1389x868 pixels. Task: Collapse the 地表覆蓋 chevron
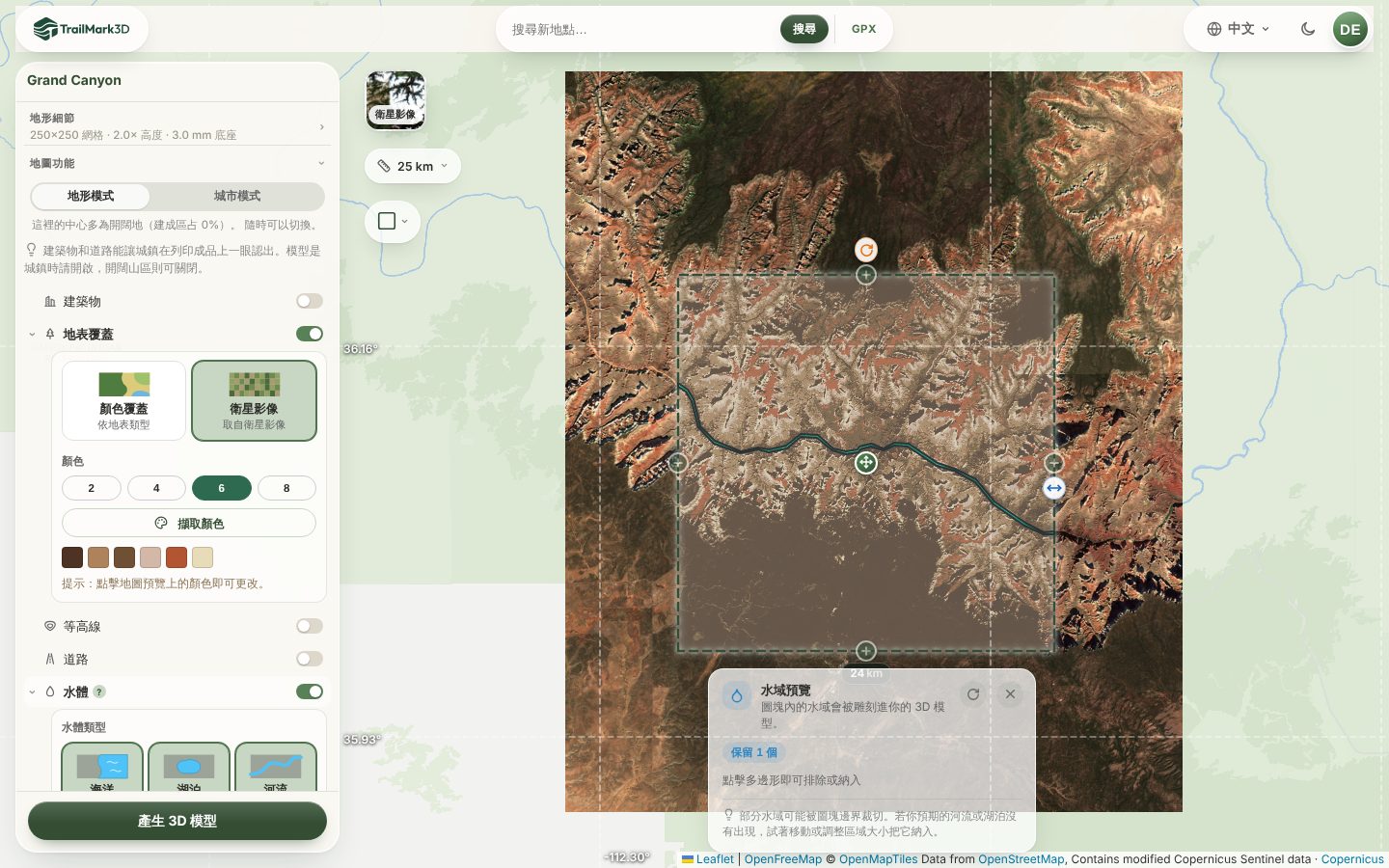click(x=32, y=335)
